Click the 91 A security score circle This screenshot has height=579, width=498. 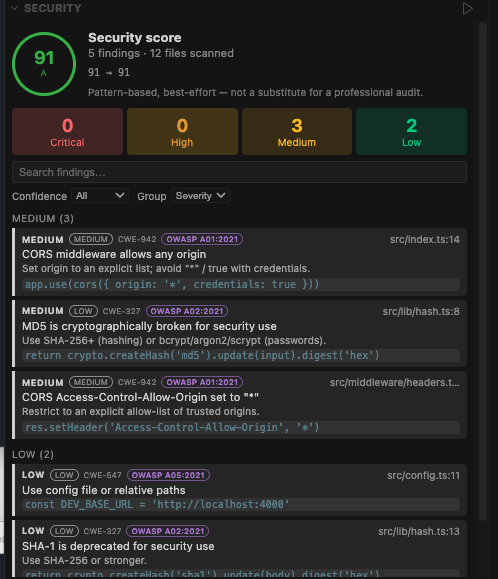click(x=44, y=64)
